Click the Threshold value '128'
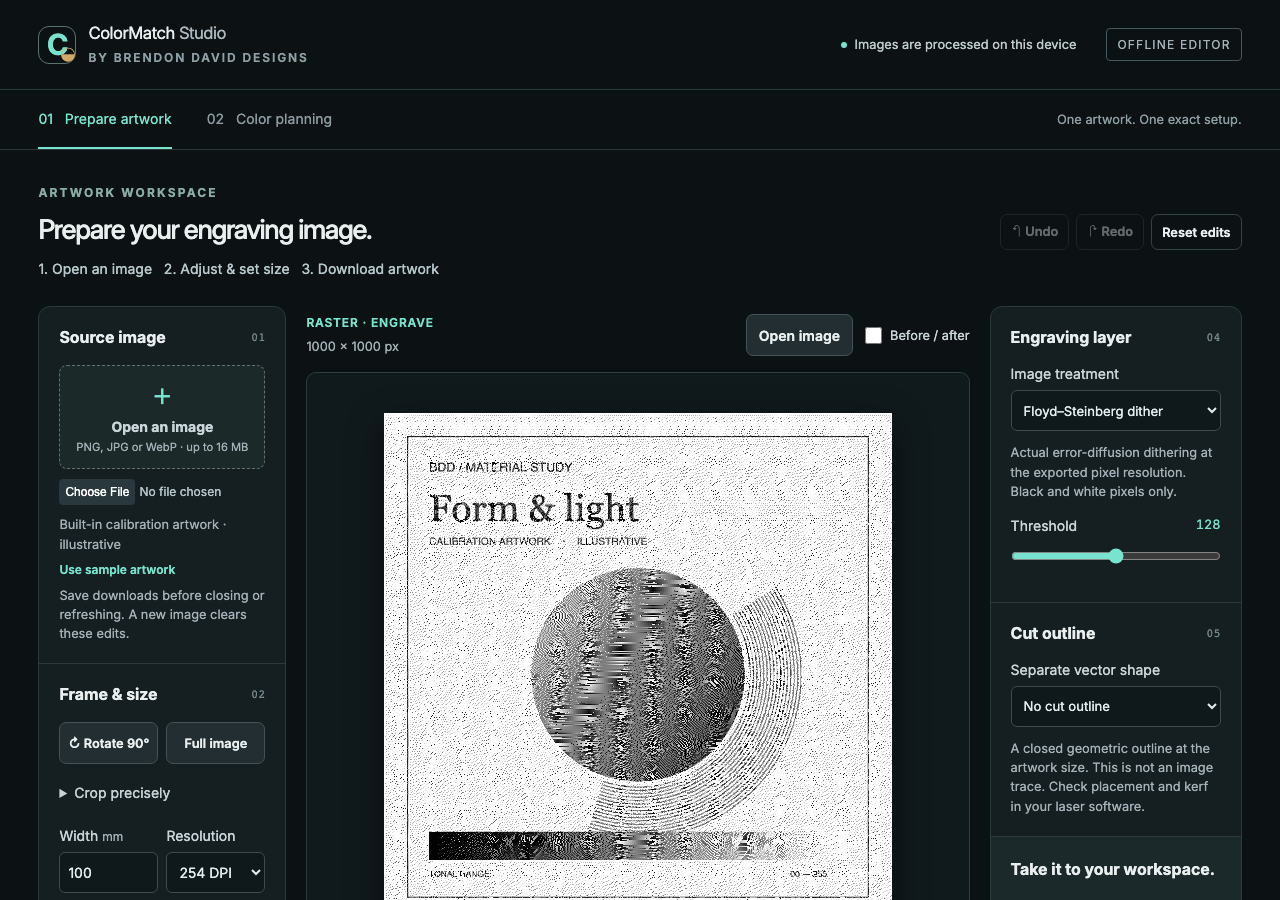1280x900 pixels. pyautogui.click(x=1208, y=525)
